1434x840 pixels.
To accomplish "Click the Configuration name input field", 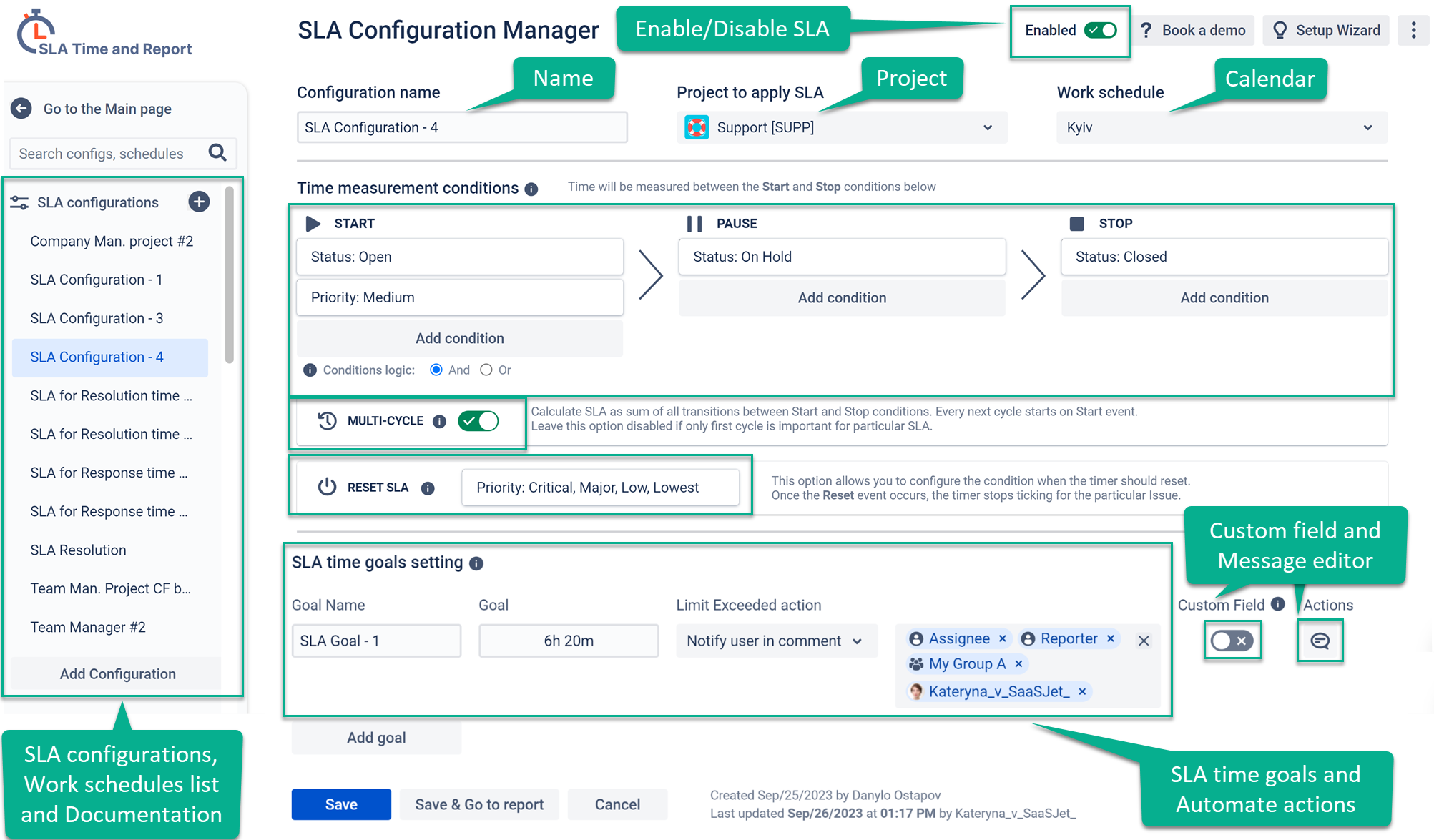I will [461, 127].
